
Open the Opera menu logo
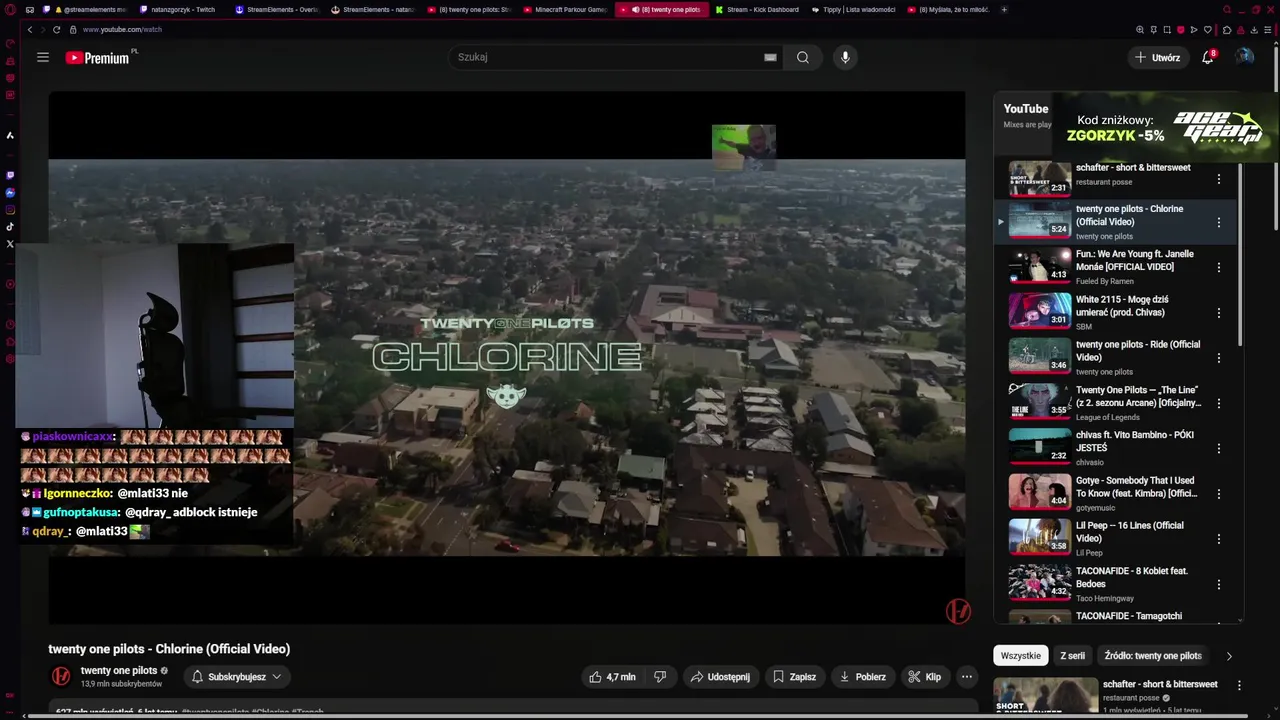click(x=10, y=10)
